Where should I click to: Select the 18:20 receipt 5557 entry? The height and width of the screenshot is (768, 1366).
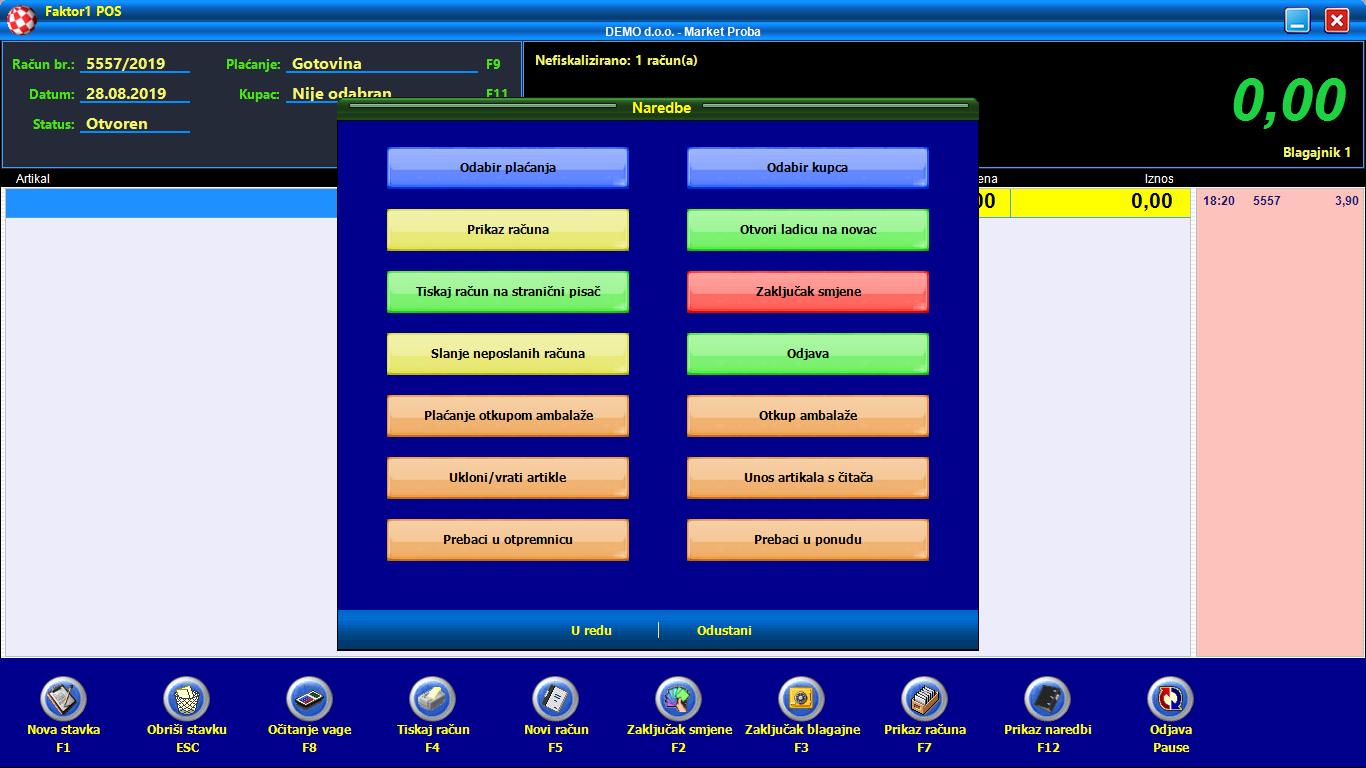(1280, 201)
